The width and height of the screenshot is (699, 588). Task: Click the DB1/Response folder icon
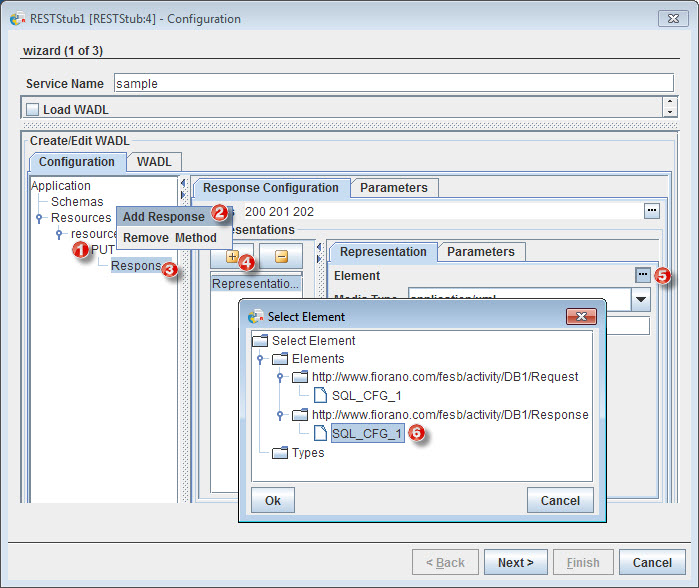point(300,415)
